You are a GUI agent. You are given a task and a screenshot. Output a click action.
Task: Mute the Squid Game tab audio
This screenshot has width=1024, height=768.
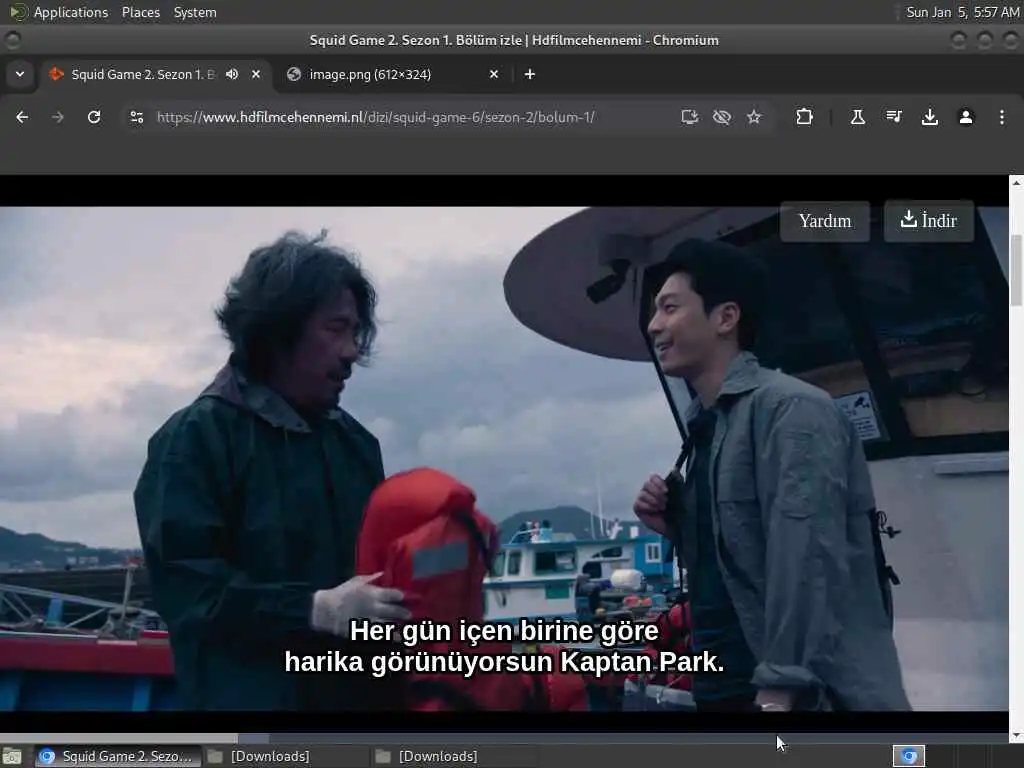(232, 74)
